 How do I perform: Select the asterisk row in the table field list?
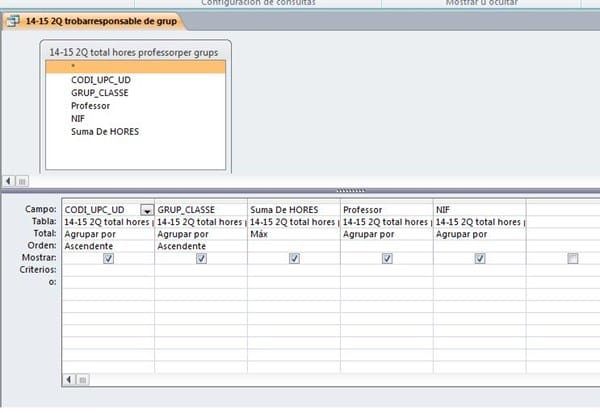coord(134,66)
